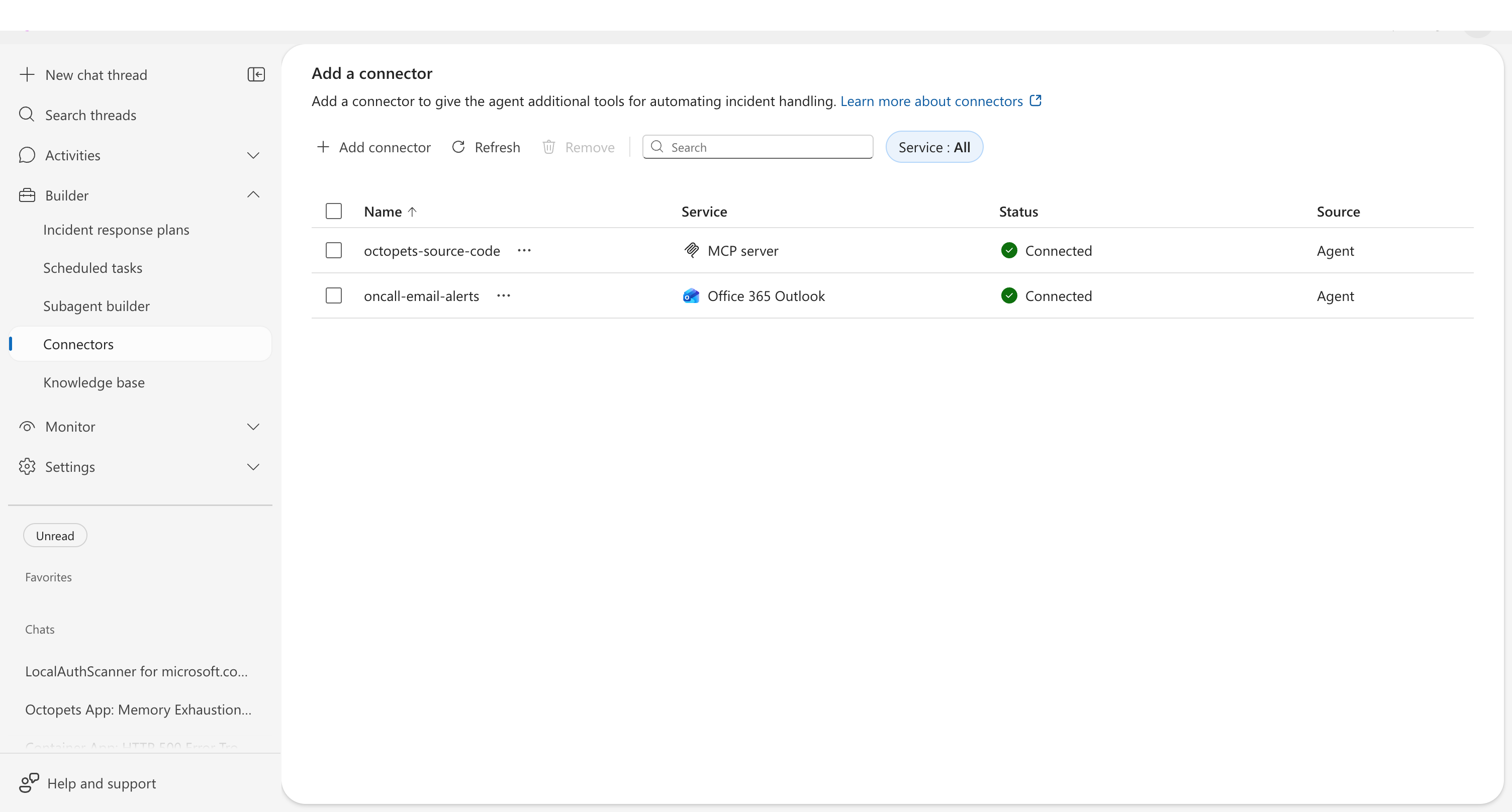Expand the Activities section chevron
Viewport: 1512px width, 812px height.
[x=253, y=155]
